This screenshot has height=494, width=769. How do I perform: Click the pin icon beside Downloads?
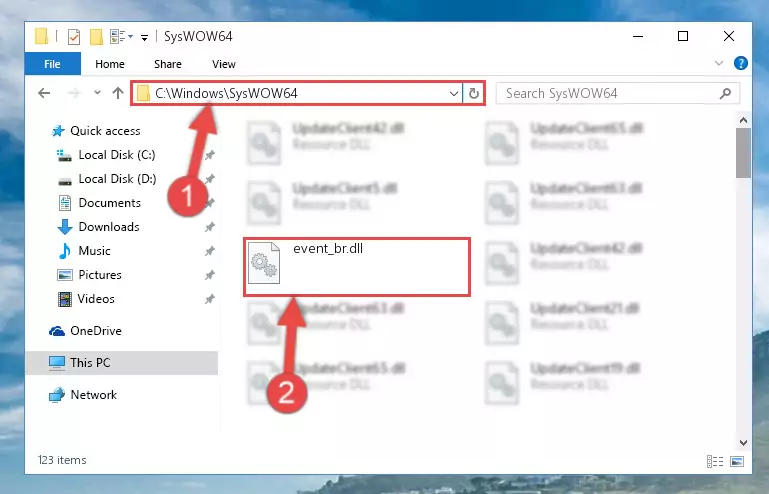209,227
